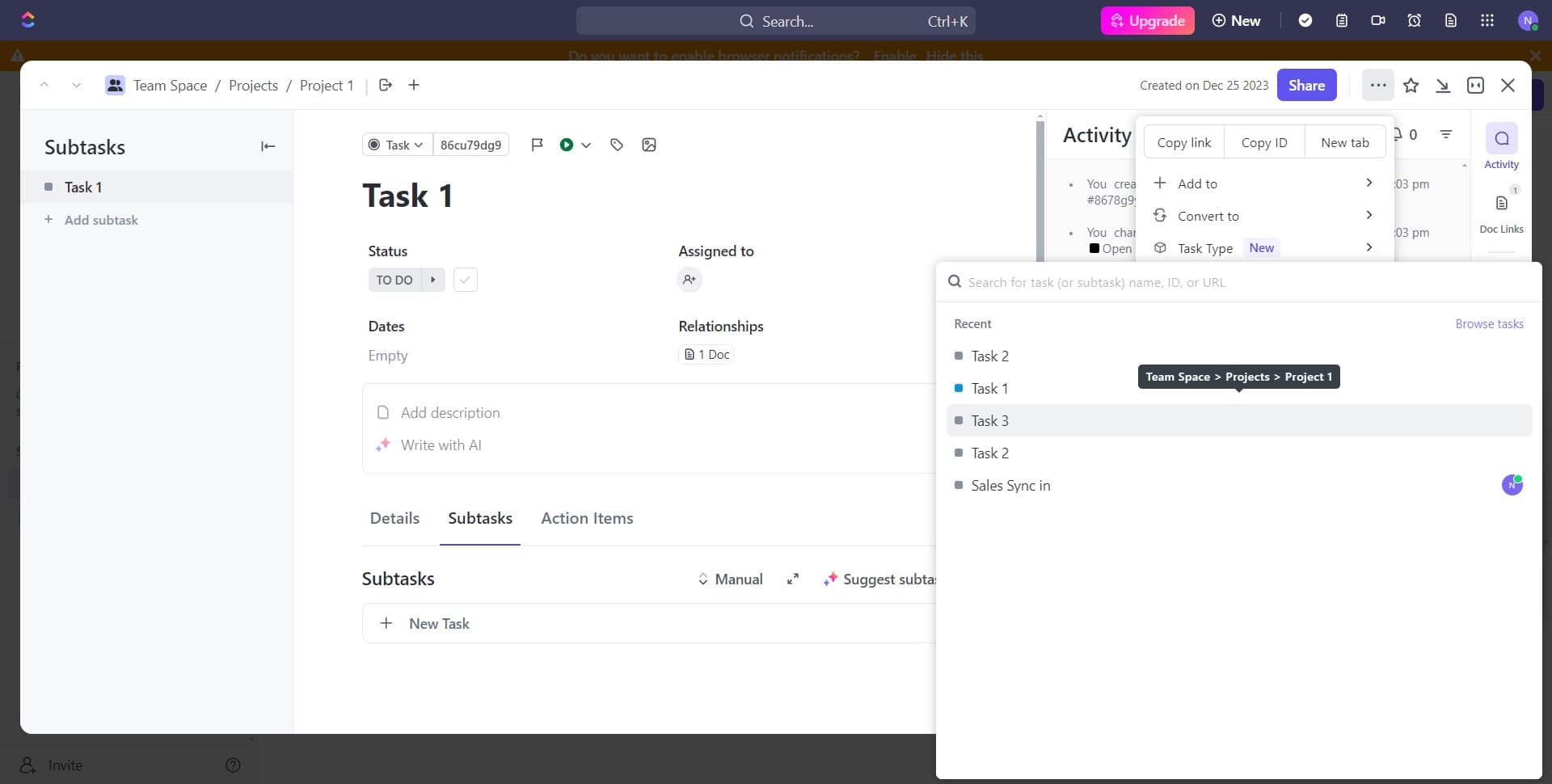Toggle the task layout sidebar icon

[x=1475, y=85]
